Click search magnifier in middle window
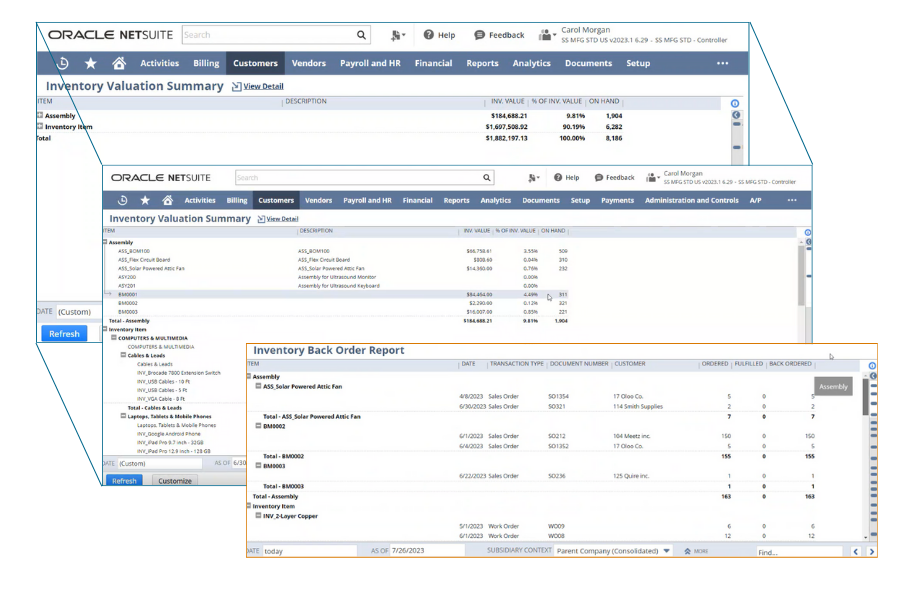The image size is (900, 600). pyautogui.click(x=487, y=178)
